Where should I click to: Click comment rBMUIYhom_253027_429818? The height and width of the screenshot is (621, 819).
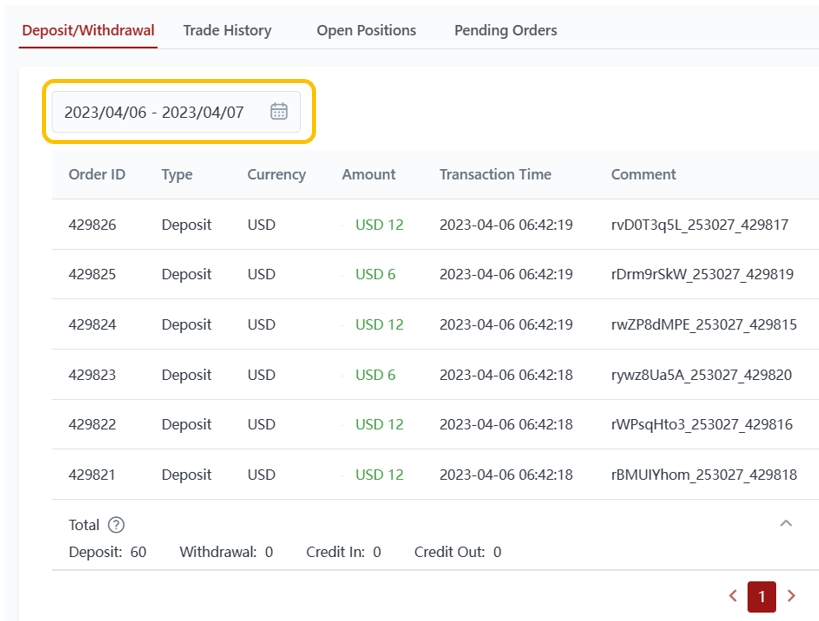point(703,475)
